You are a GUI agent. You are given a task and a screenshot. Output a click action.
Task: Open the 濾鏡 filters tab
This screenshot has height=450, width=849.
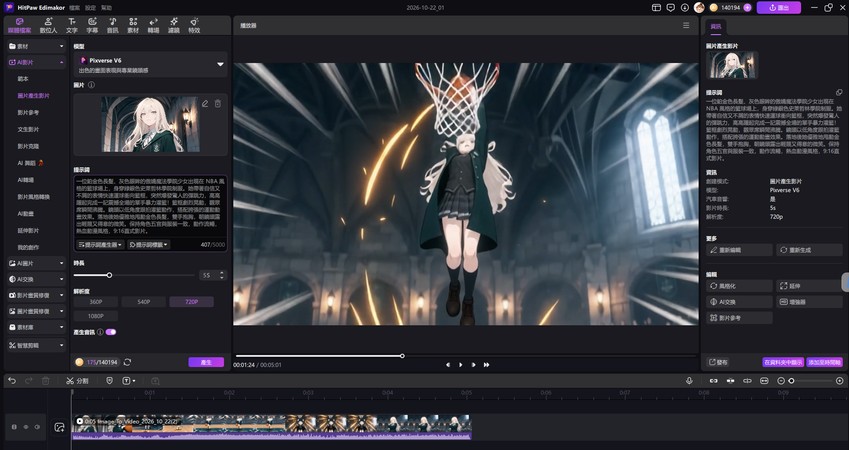click(174, 25)
